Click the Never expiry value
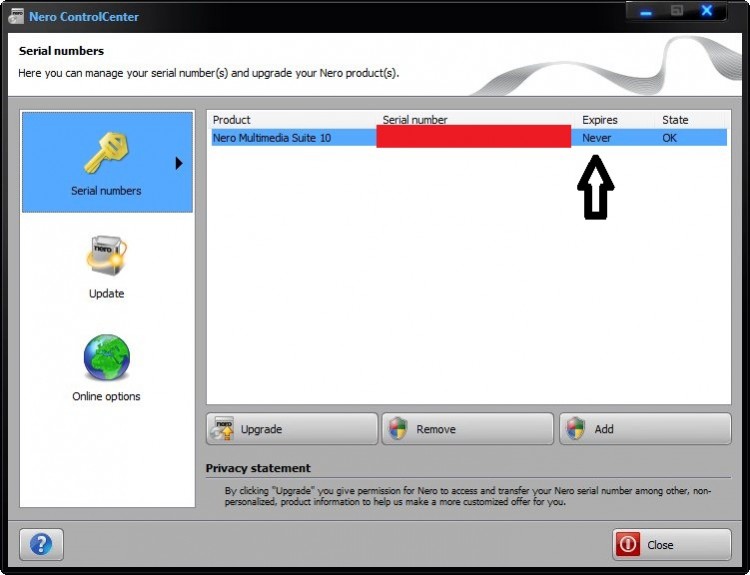The height and width of the screenshot is (575, 750). (x=596, y=138)
